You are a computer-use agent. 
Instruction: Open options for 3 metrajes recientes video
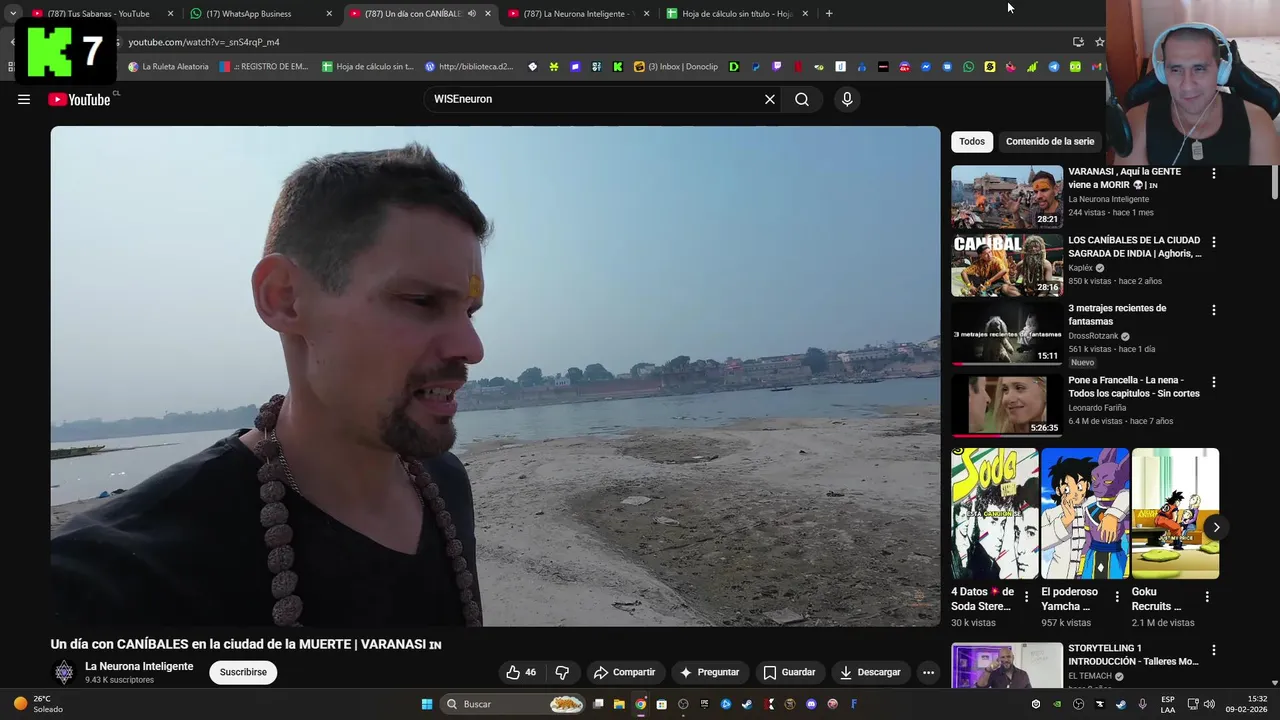click(x=1214, y=310)
